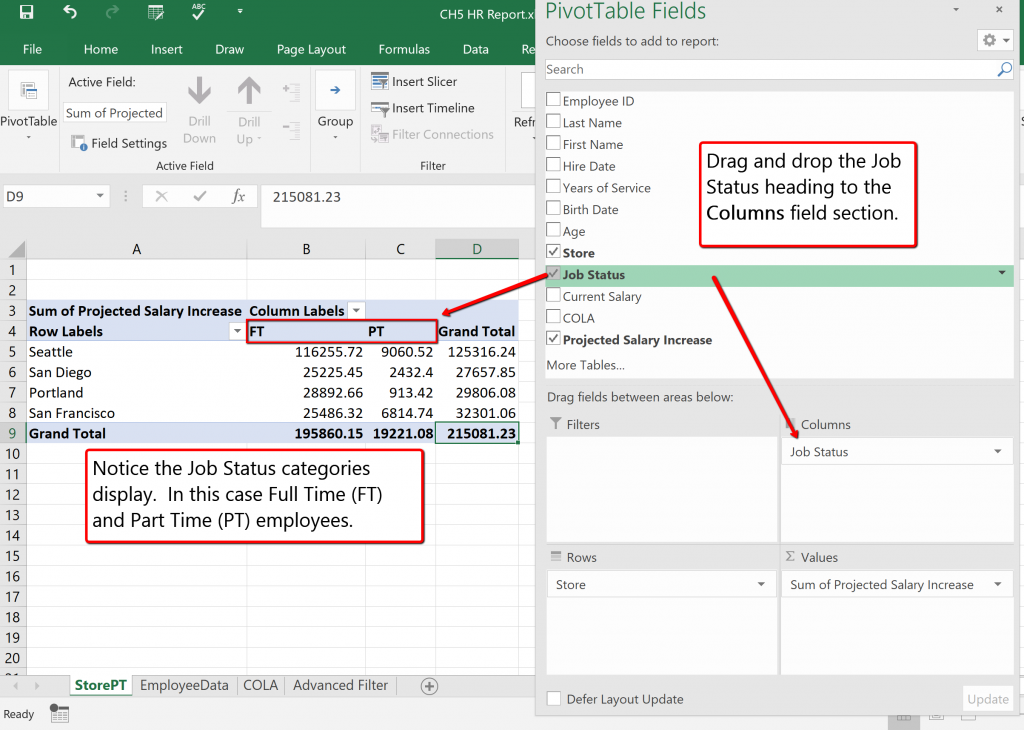
Task: Click the Drill Down arrow icon
Action: pos(199,94)
